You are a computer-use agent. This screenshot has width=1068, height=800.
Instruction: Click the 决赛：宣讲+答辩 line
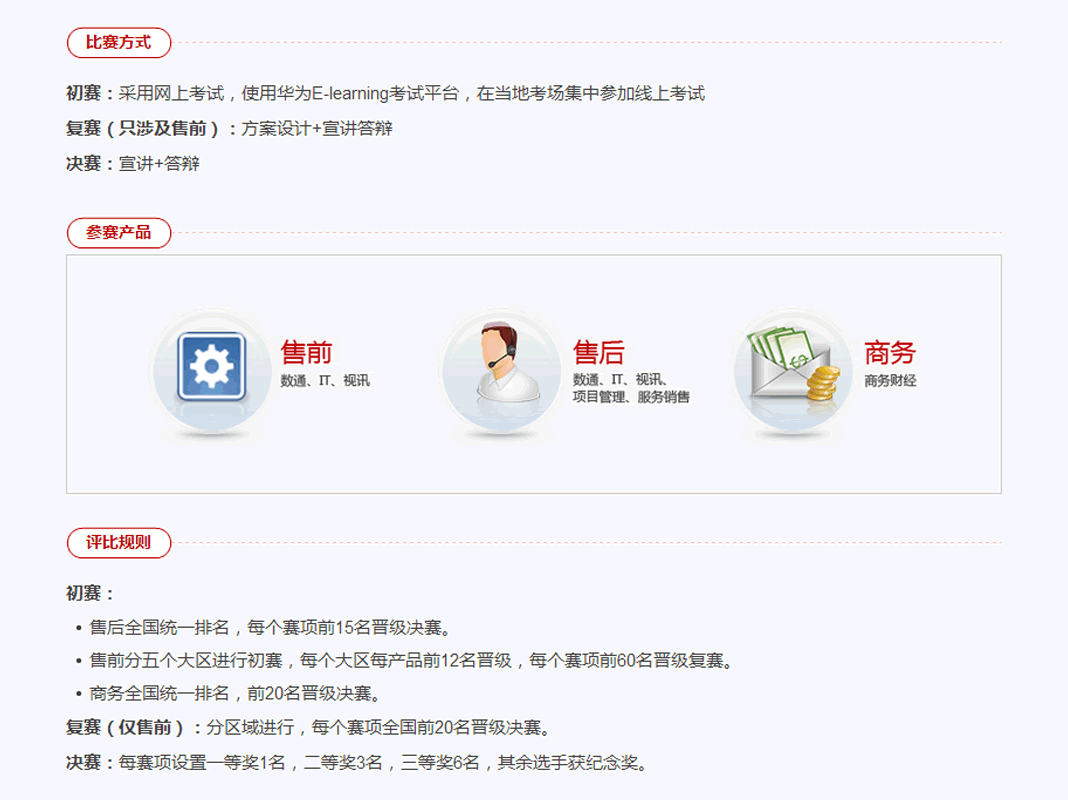click(133, 164)
